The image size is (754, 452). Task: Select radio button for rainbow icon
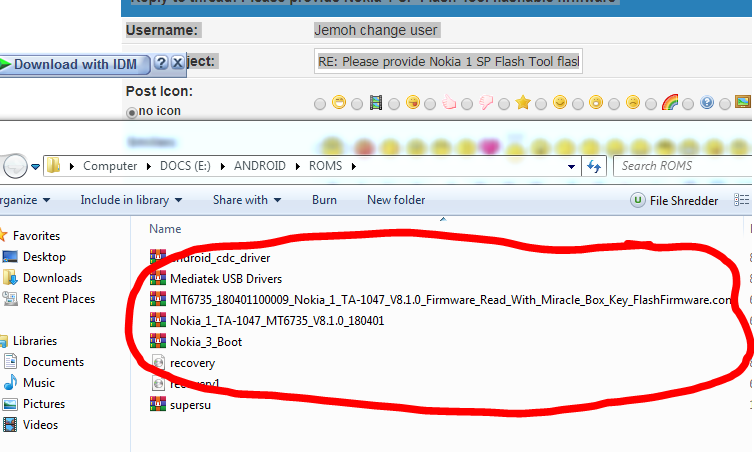(651, 104)
